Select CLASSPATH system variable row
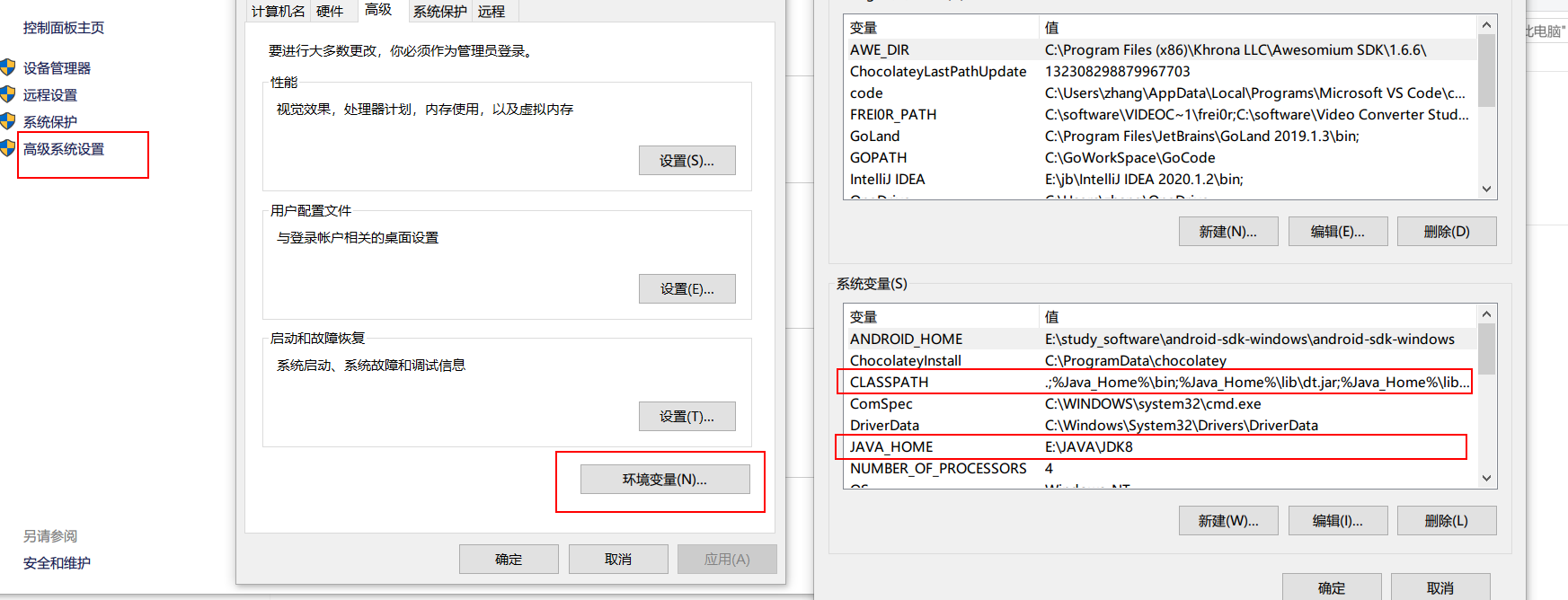Viewport: 1568px width, 600px height. coord(1160,383)
